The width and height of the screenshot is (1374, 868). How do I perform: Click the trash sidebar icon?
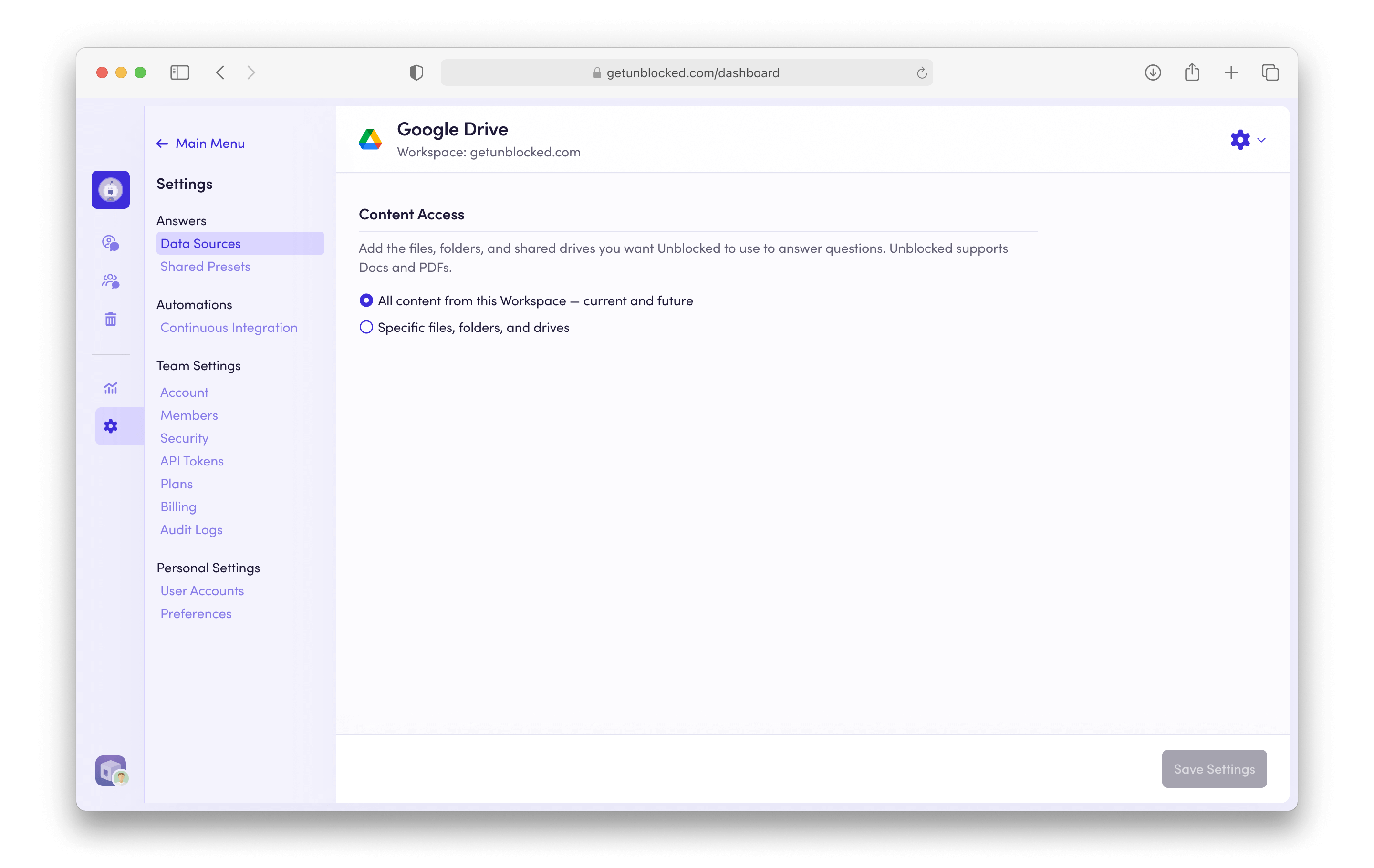click(x=110, y=320)
